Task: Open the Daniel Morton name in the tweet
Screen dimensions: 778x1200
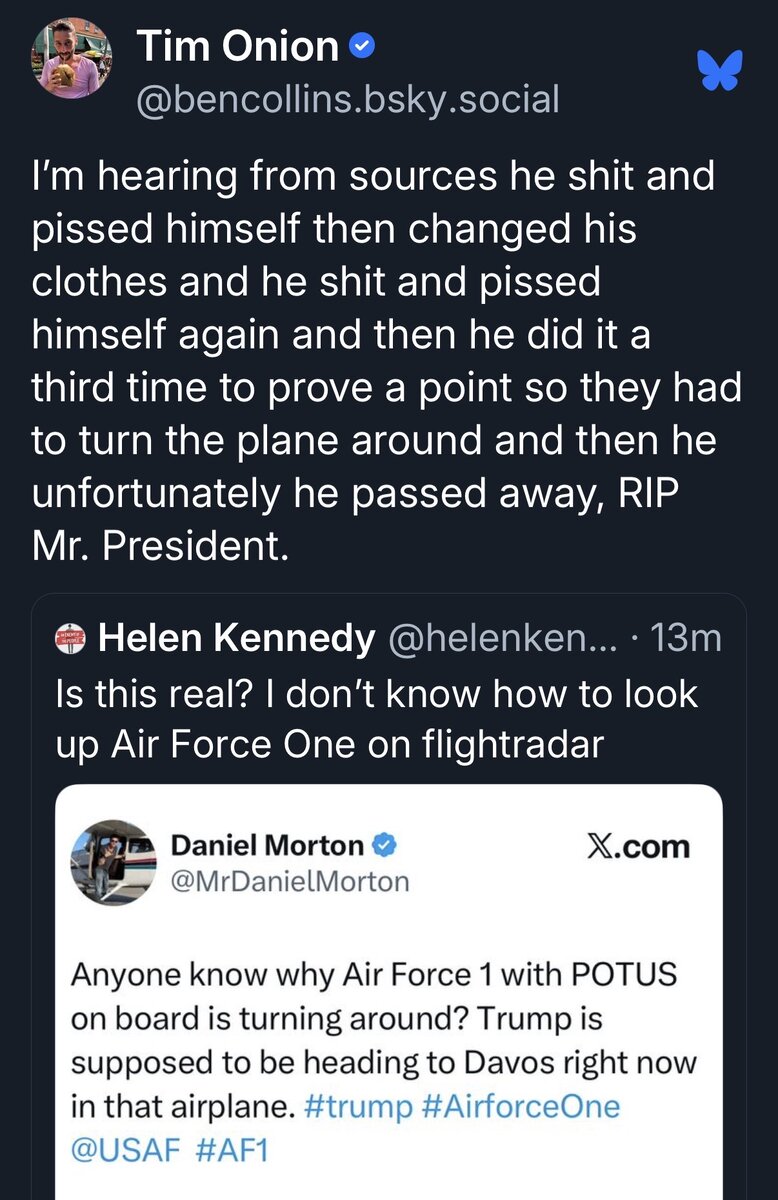Action: pos(268,846)
